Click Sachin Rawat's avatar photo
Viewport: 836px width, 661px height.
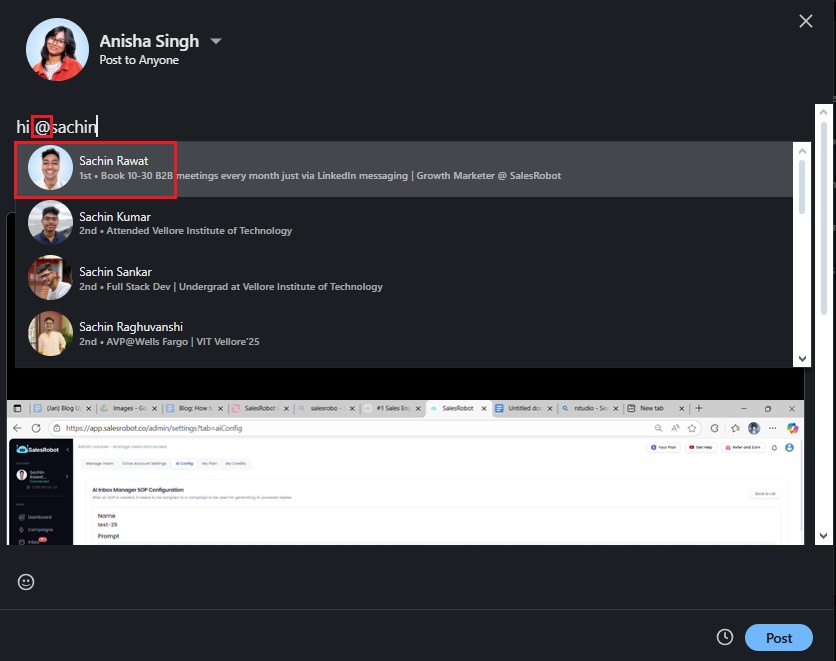click(50, 168)
